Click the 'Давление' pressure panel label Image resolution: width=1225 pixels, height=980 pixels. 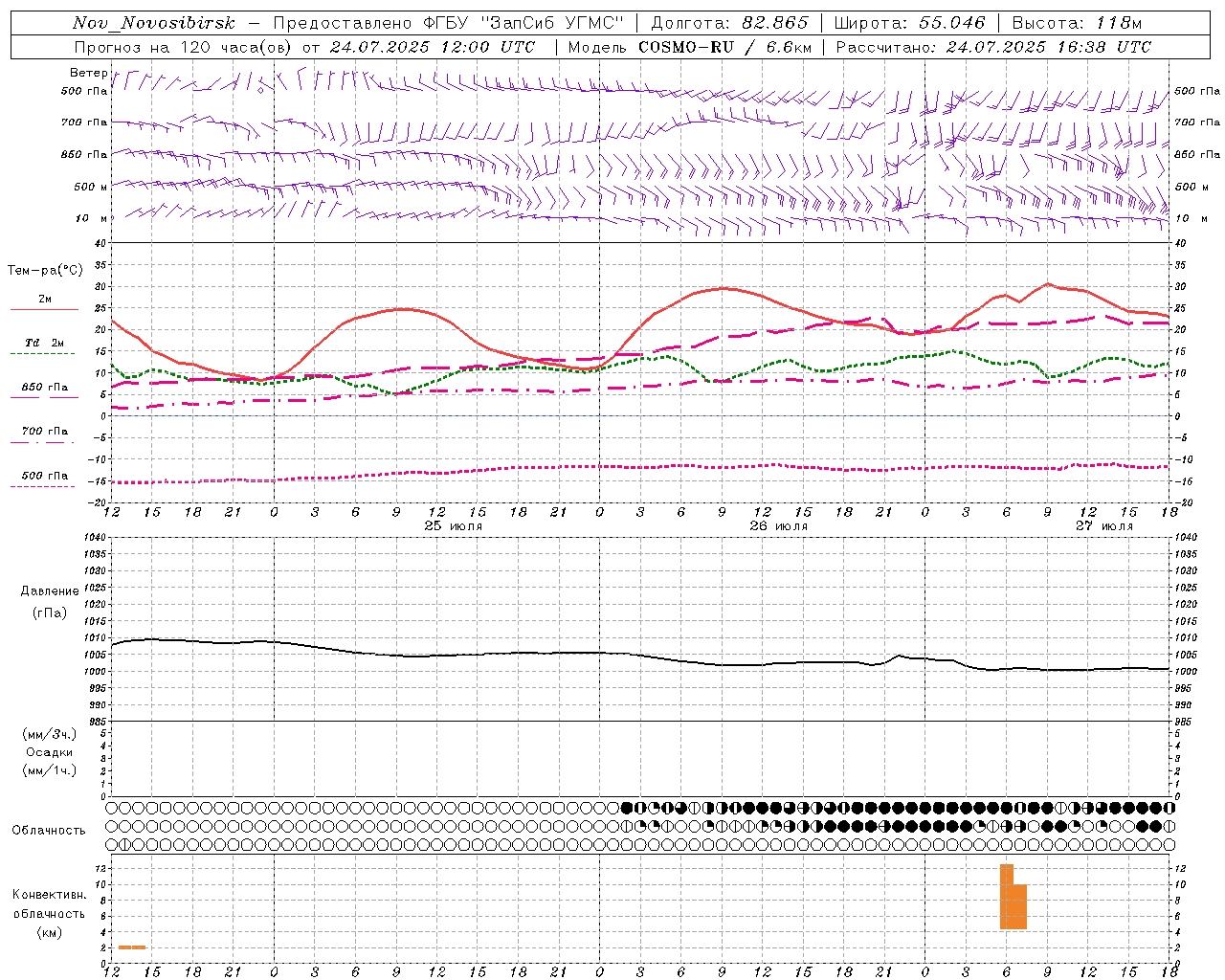[x=50, y=591]
